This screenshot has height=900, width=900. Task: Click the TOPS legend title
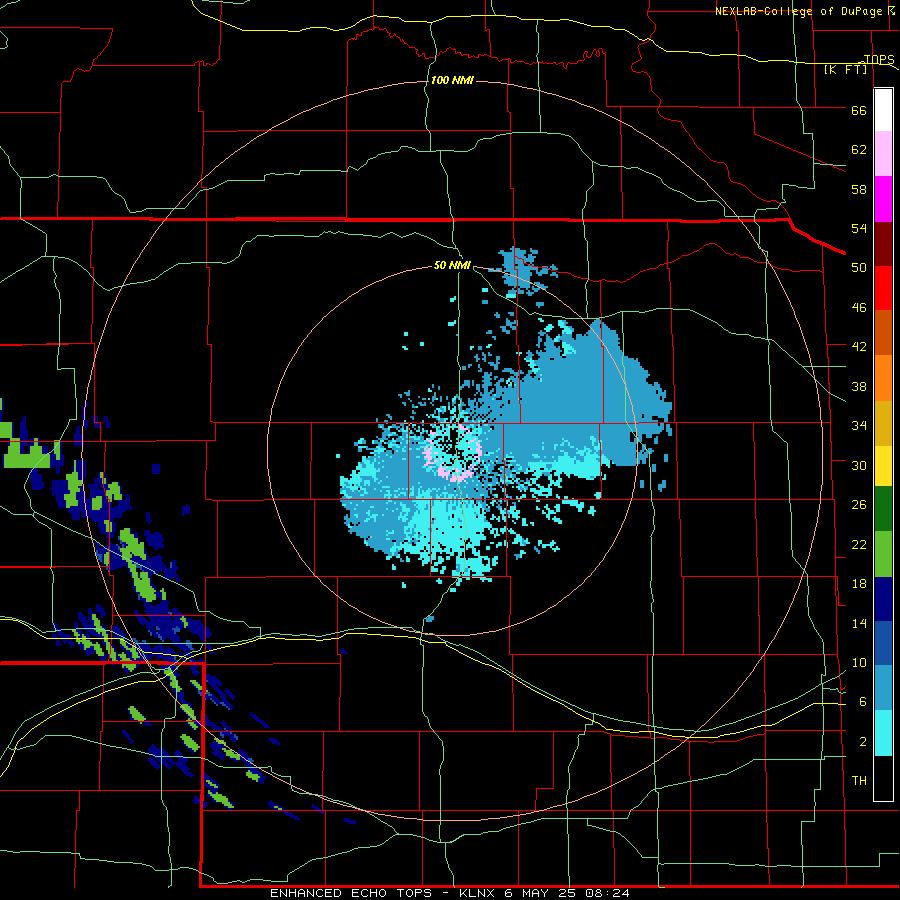879,59
